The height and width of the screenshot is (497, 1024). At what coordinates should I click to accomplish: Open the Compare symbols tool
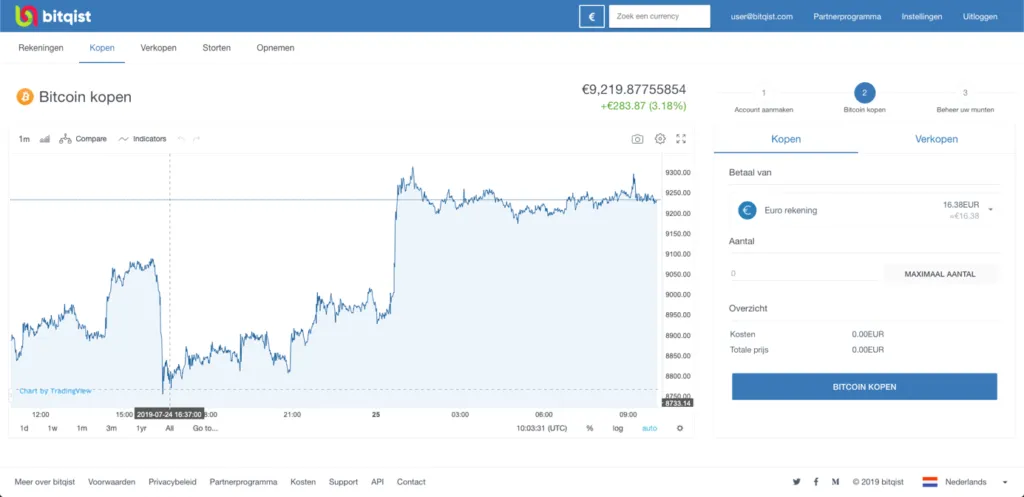83,139
